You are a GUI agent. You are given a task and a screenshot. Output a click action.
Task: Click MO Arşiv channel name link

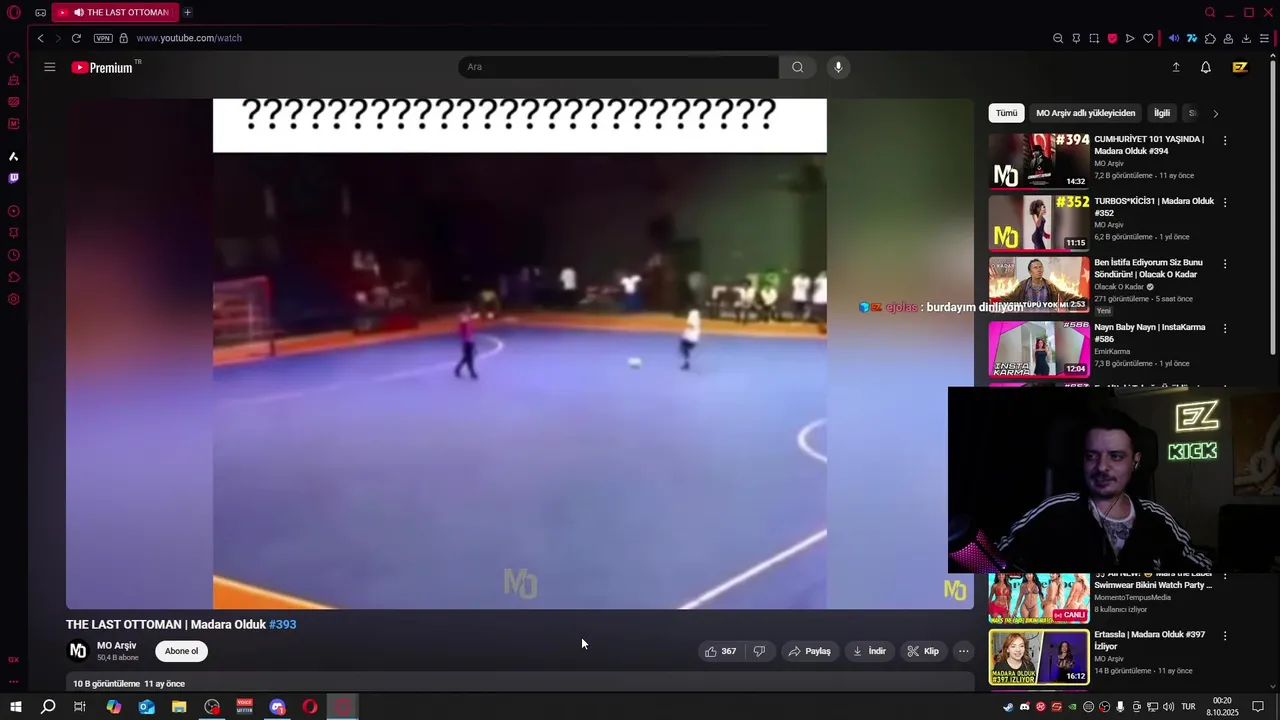point(116,645)
